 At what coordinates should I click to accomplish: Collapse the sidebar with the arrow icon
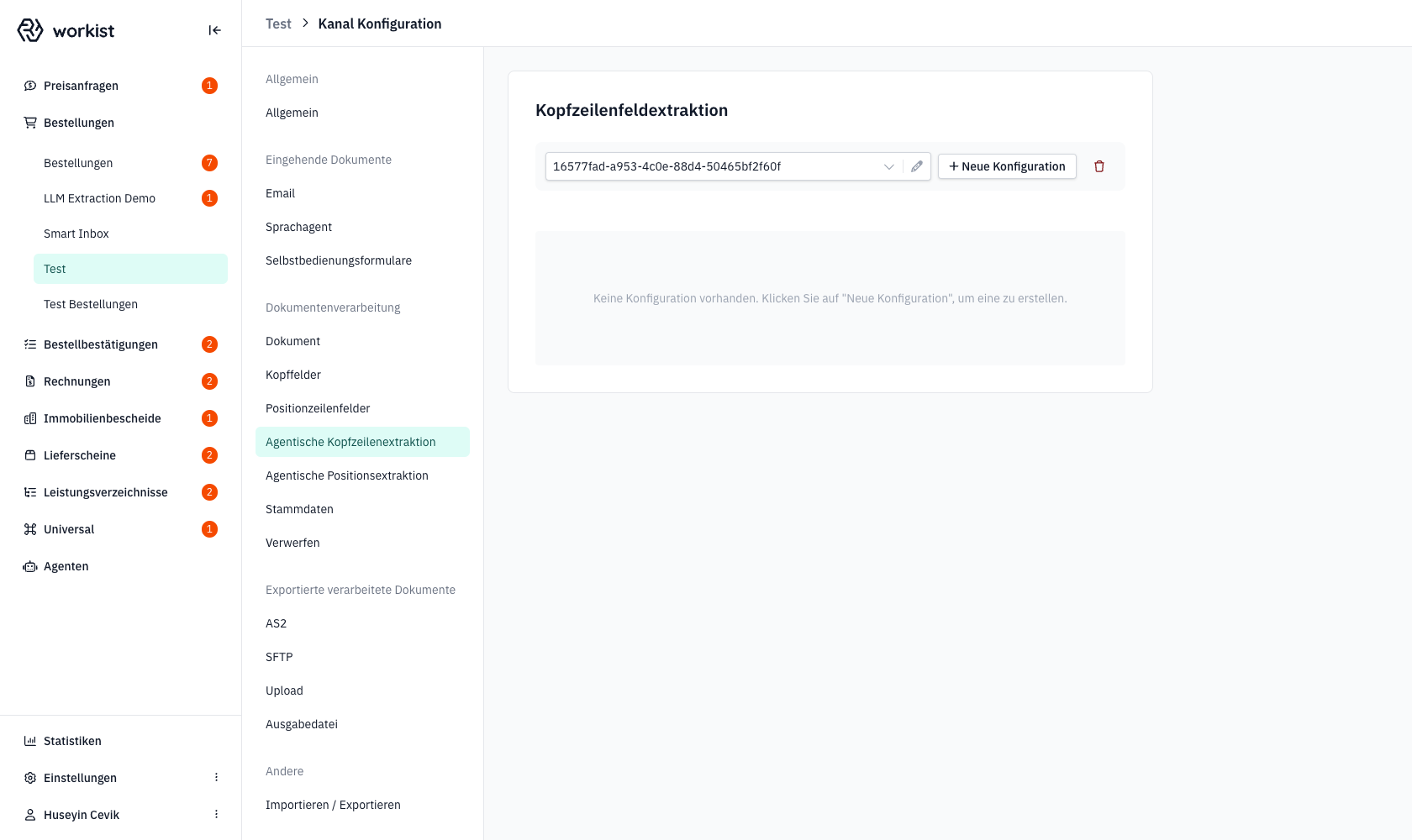(214, 30)
